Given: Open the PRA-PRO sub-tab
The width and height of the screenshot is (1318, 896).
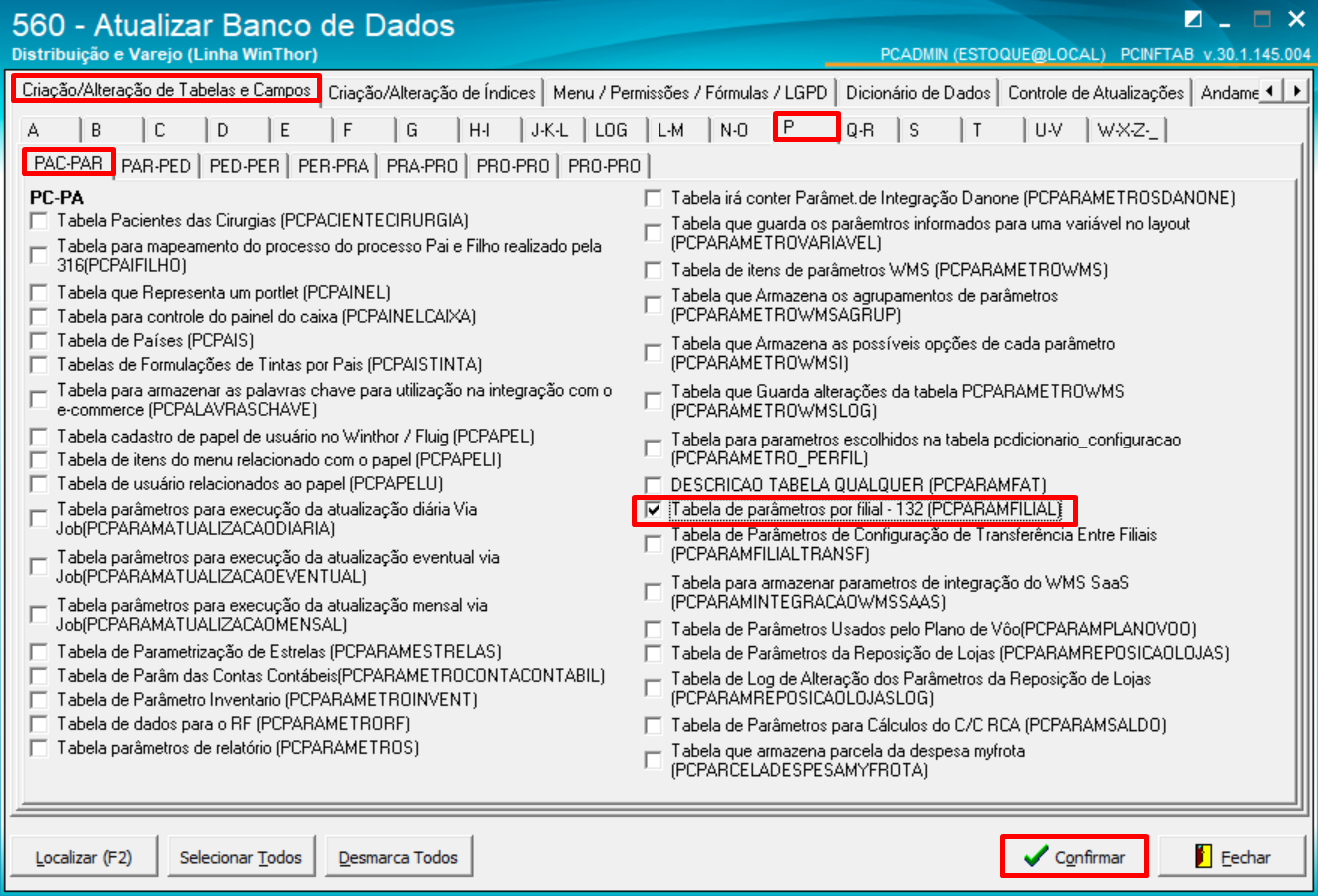Looking at the screenshot, I should pyautogui.click(x=422, y=166).
